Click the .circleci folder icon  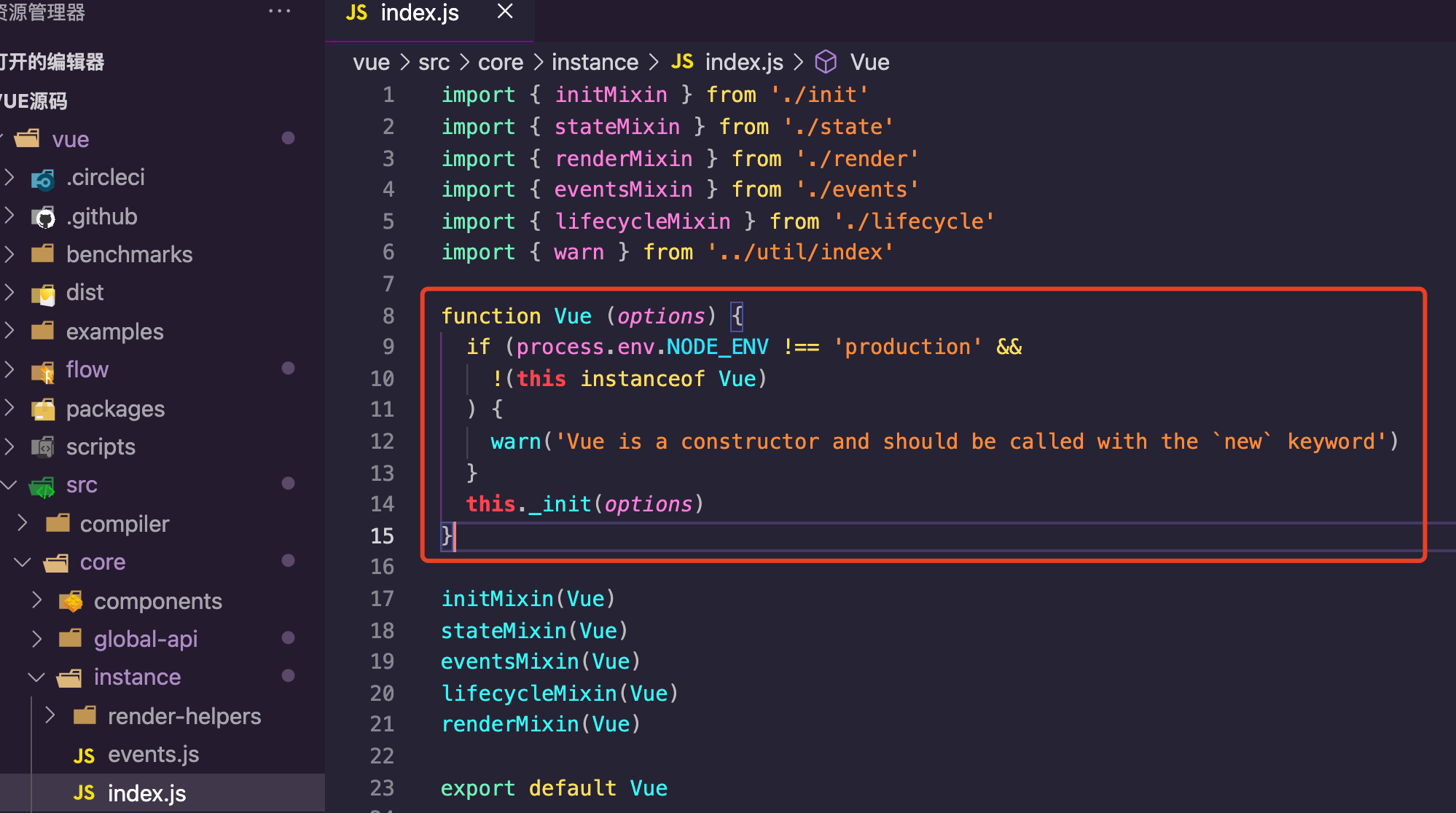point(43,178)
